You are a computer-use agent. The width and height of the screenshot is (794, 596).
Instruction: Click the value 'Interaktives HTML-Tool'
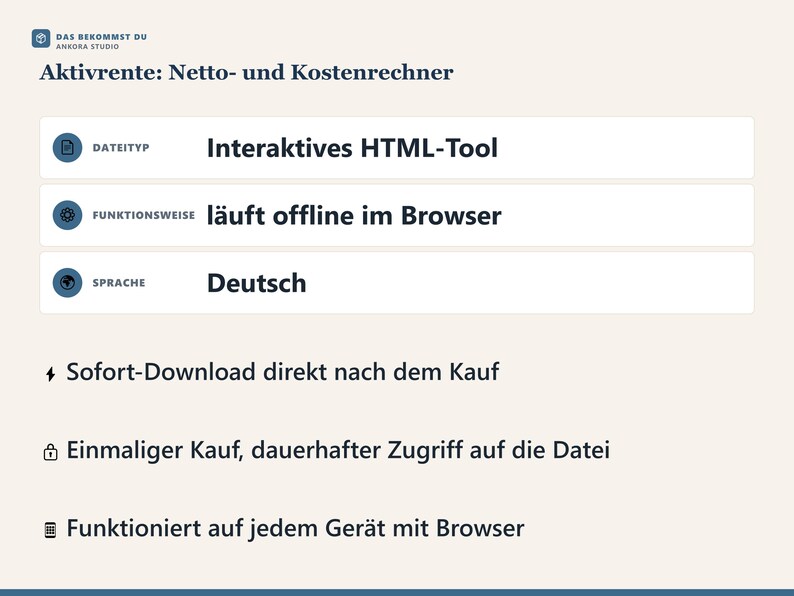pyautogui.click(x=352, y=148)
